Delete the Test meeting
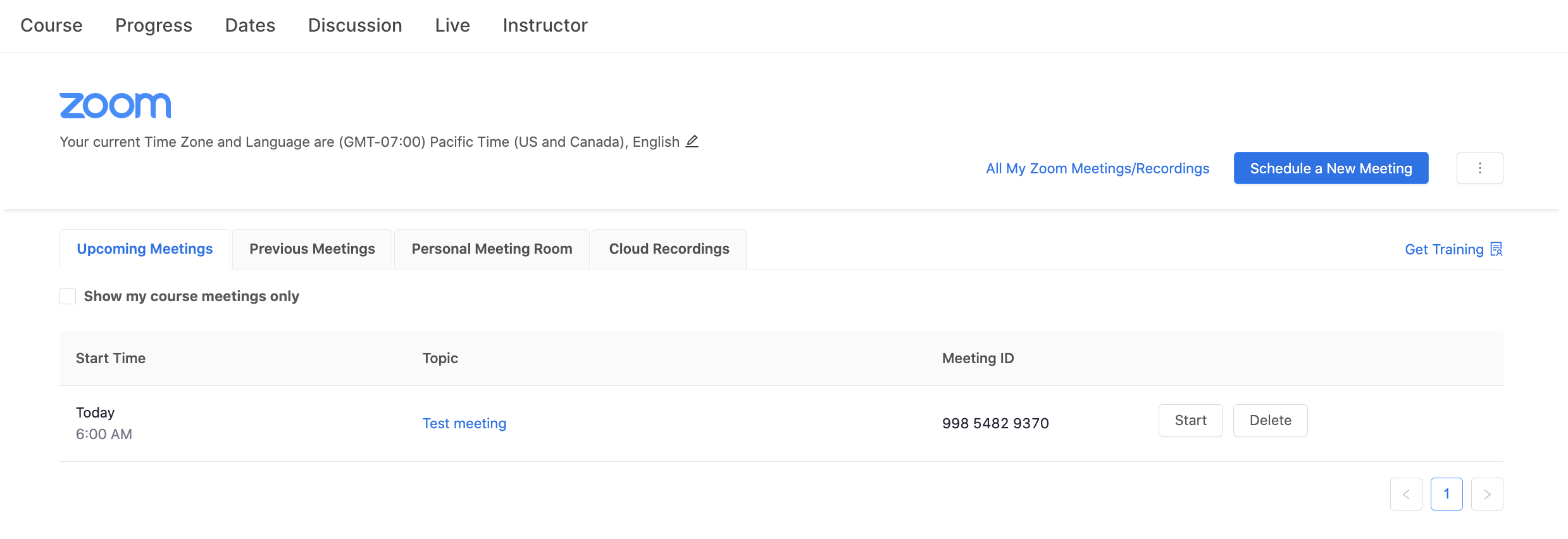 click(1270, 421)
